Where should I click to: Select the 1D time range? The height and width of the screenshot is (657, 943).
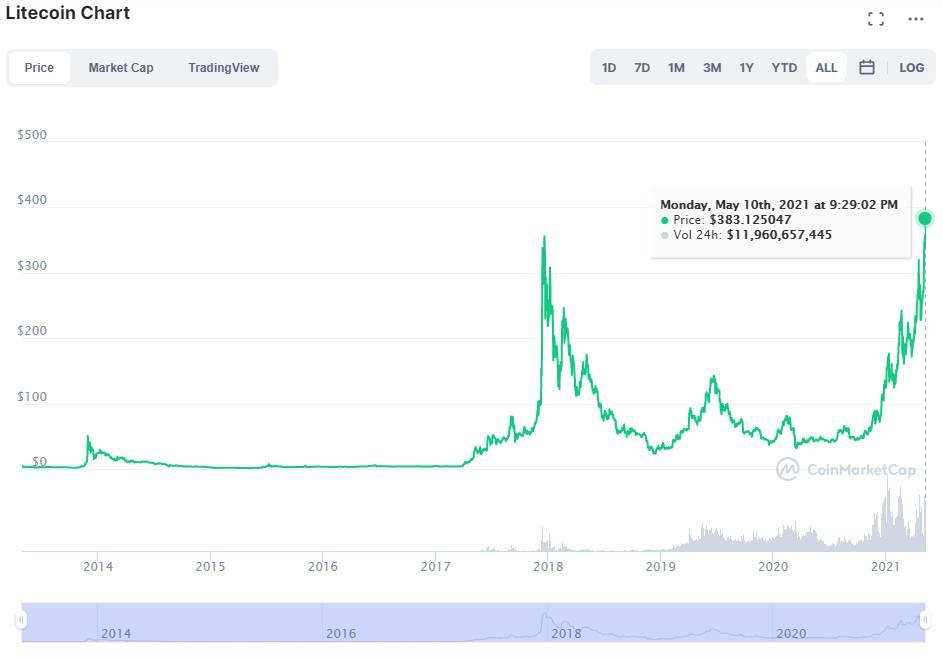609,68
